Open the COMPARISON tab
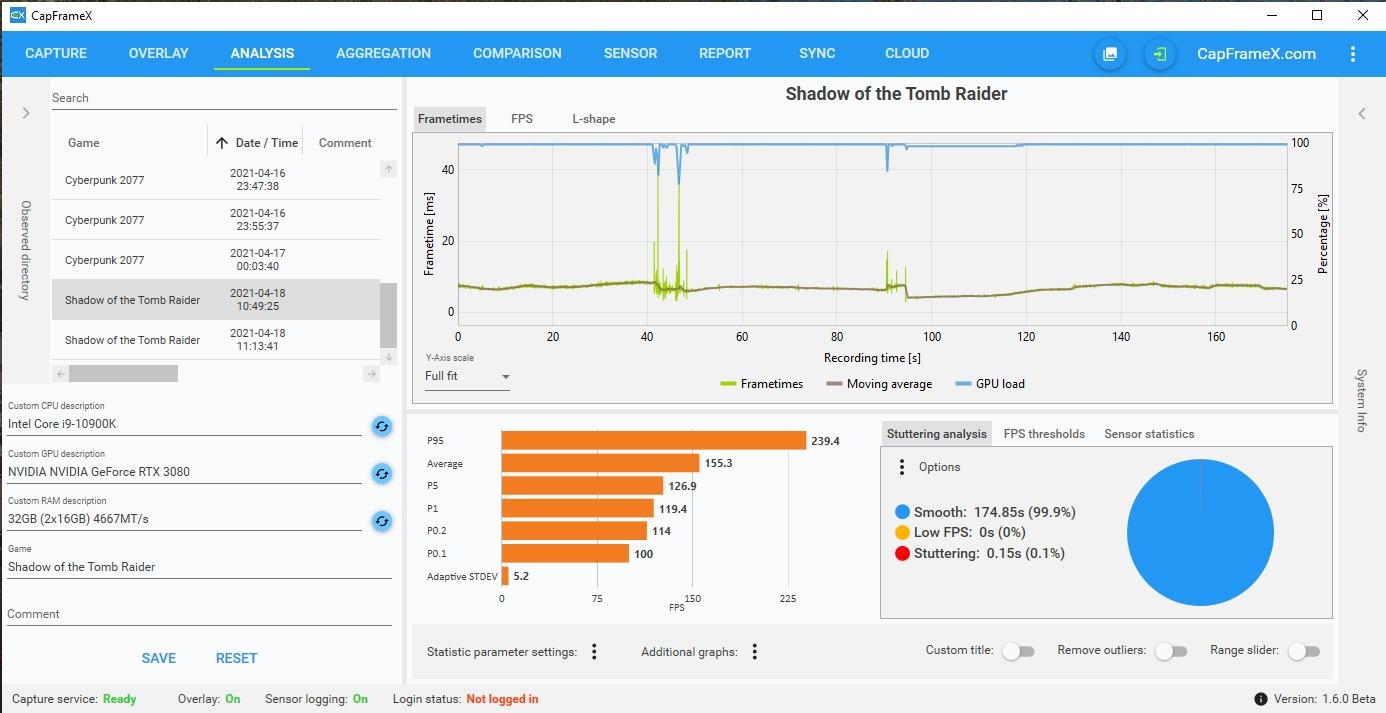Screen dimensions: 1386x713 coord(517,53)
